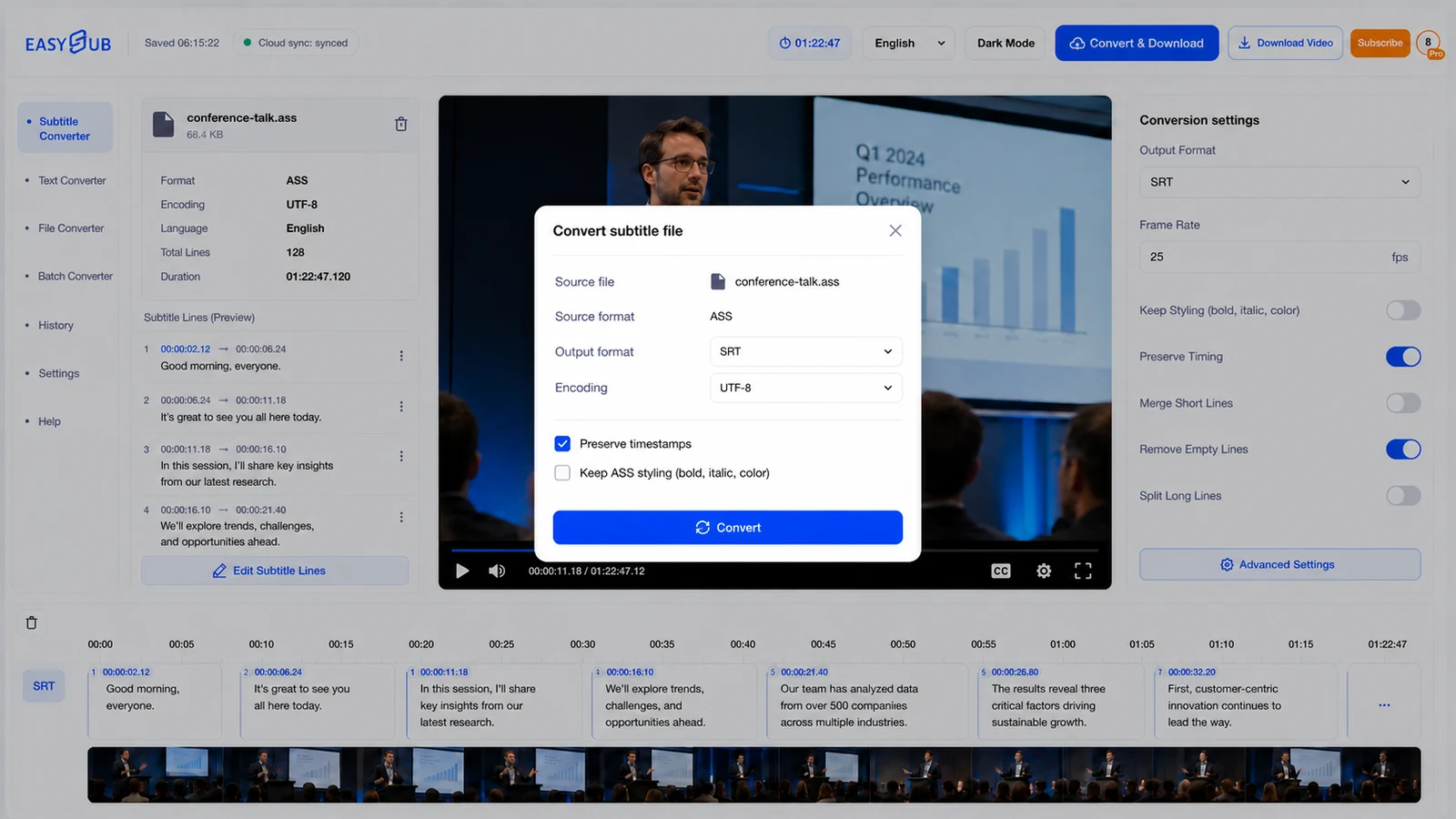Enable Merge Short Lines toggle
Viewport: 1456px width, 819px height.
point(1403,403)
